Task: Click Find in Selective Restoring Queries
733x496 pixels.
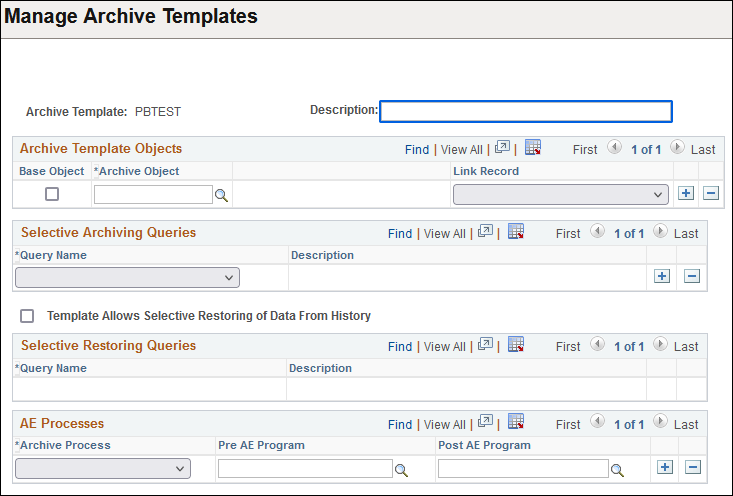Action: tap(400, 347)
